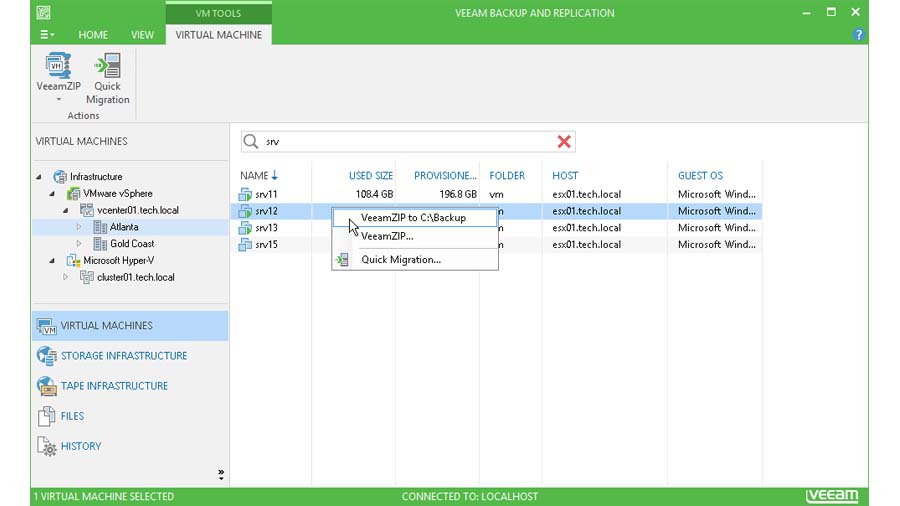Open the Help question mark icon
This screenshot has width=900, height=506.
click(858, 34)
